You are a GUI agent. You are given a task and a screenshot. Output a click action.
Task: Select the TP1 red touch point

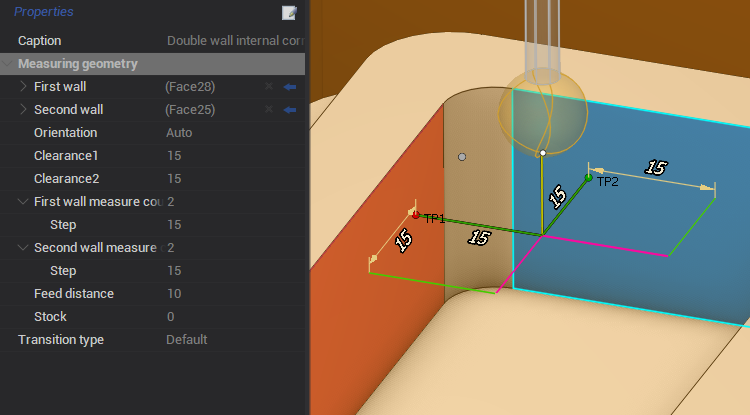point(416,214)
